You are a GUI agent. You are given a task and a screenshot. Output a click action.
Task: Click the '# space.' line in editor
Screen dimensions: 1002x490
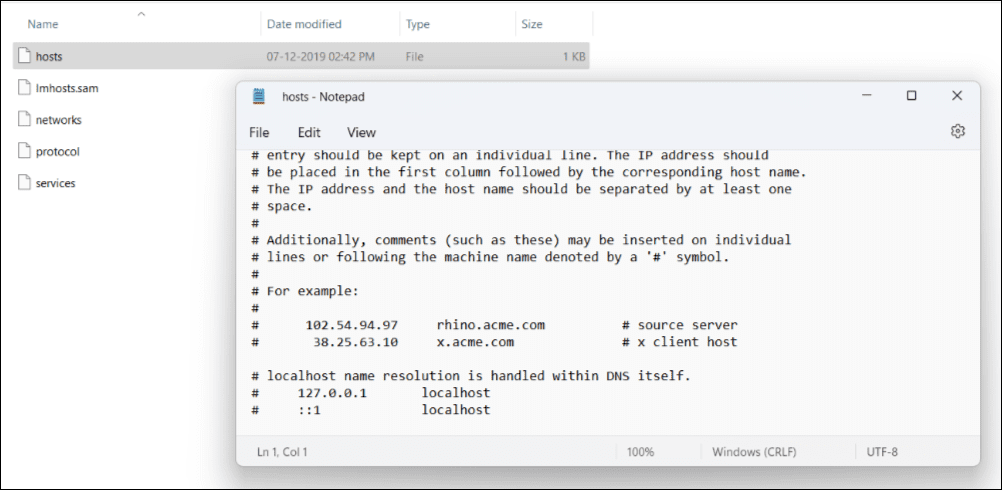click(282, 206)
